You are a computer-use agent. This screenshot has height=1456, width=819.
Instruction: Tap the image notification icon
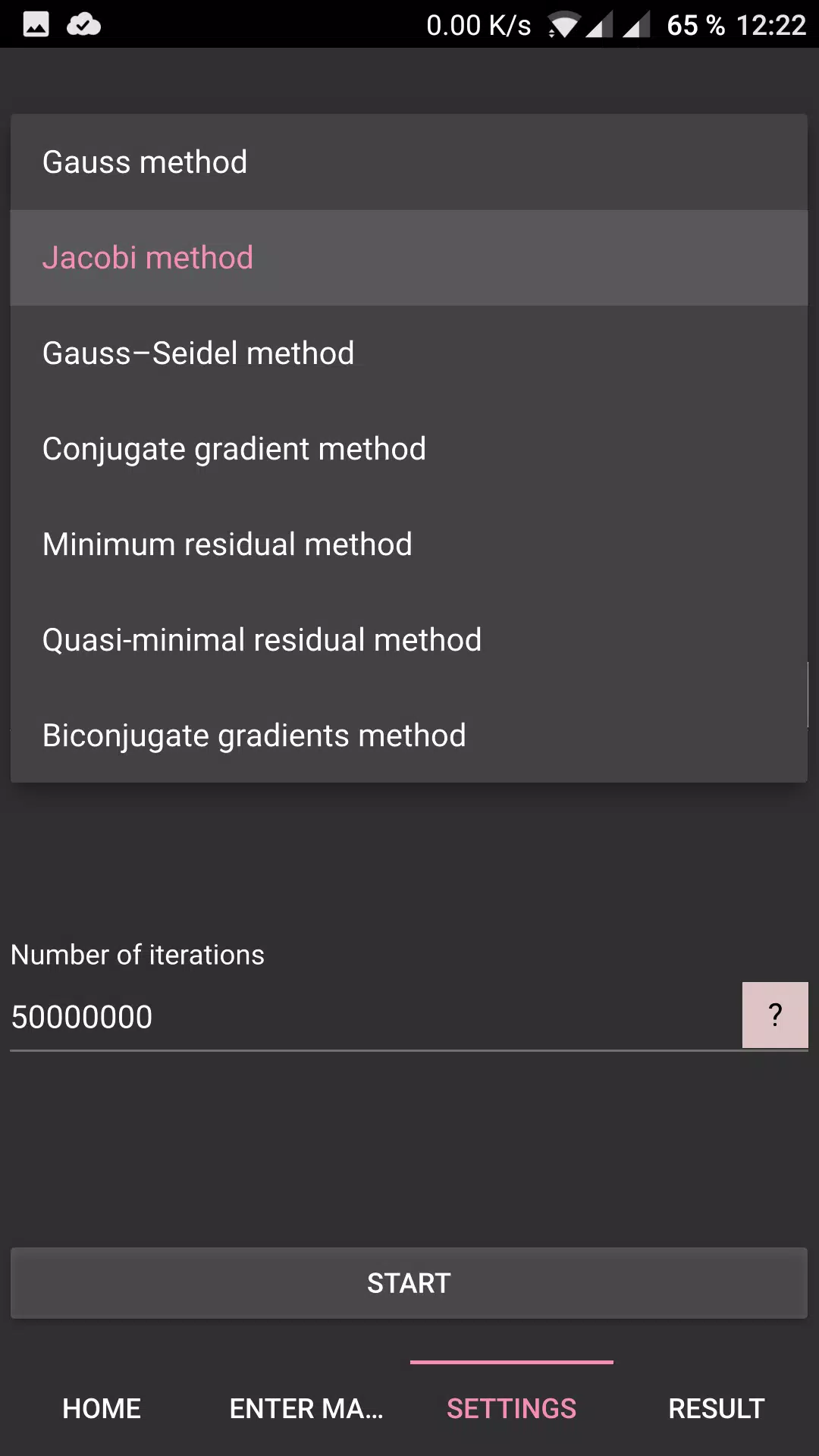point(36,24)
